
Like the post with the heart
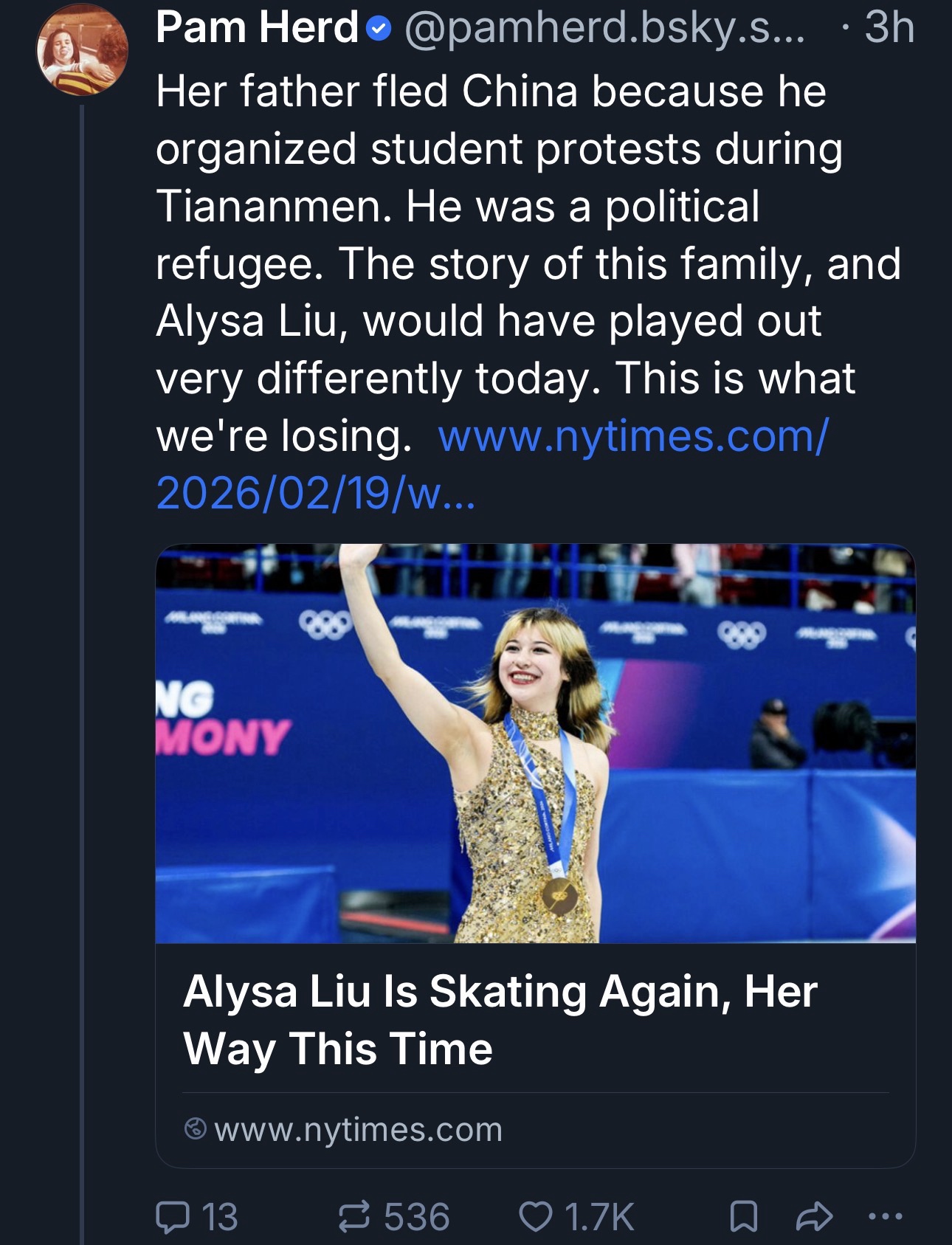pos(535,1216)
